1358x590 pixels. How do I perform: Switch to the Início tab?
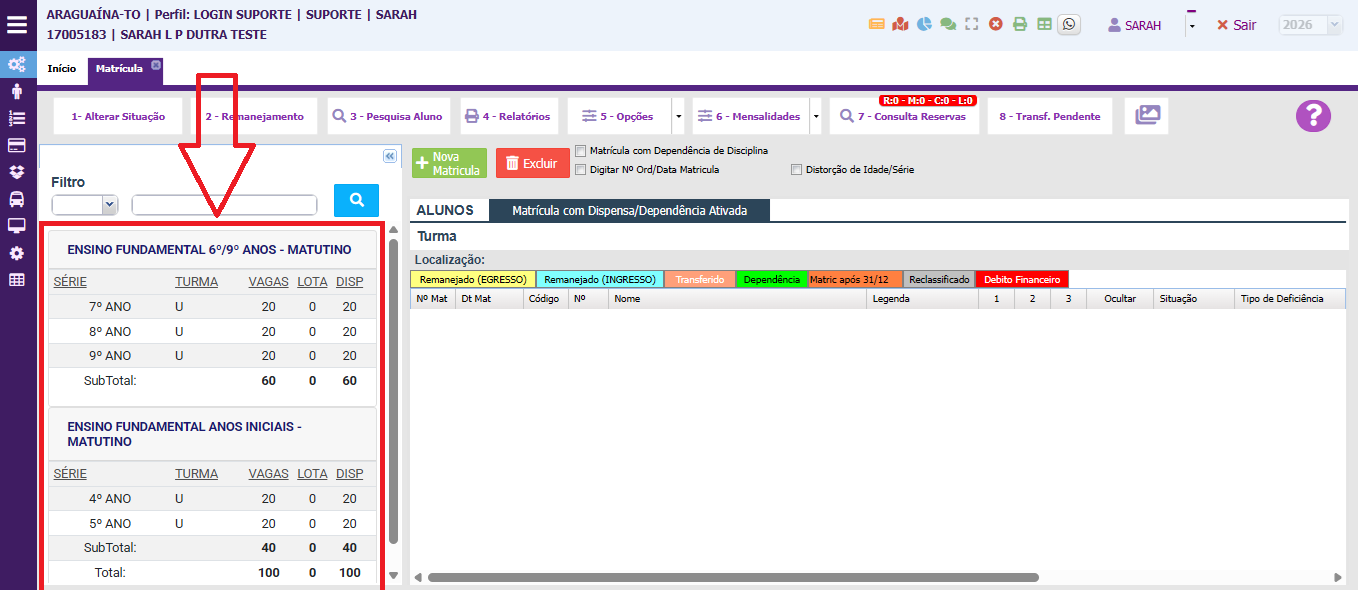click(61, 69)
